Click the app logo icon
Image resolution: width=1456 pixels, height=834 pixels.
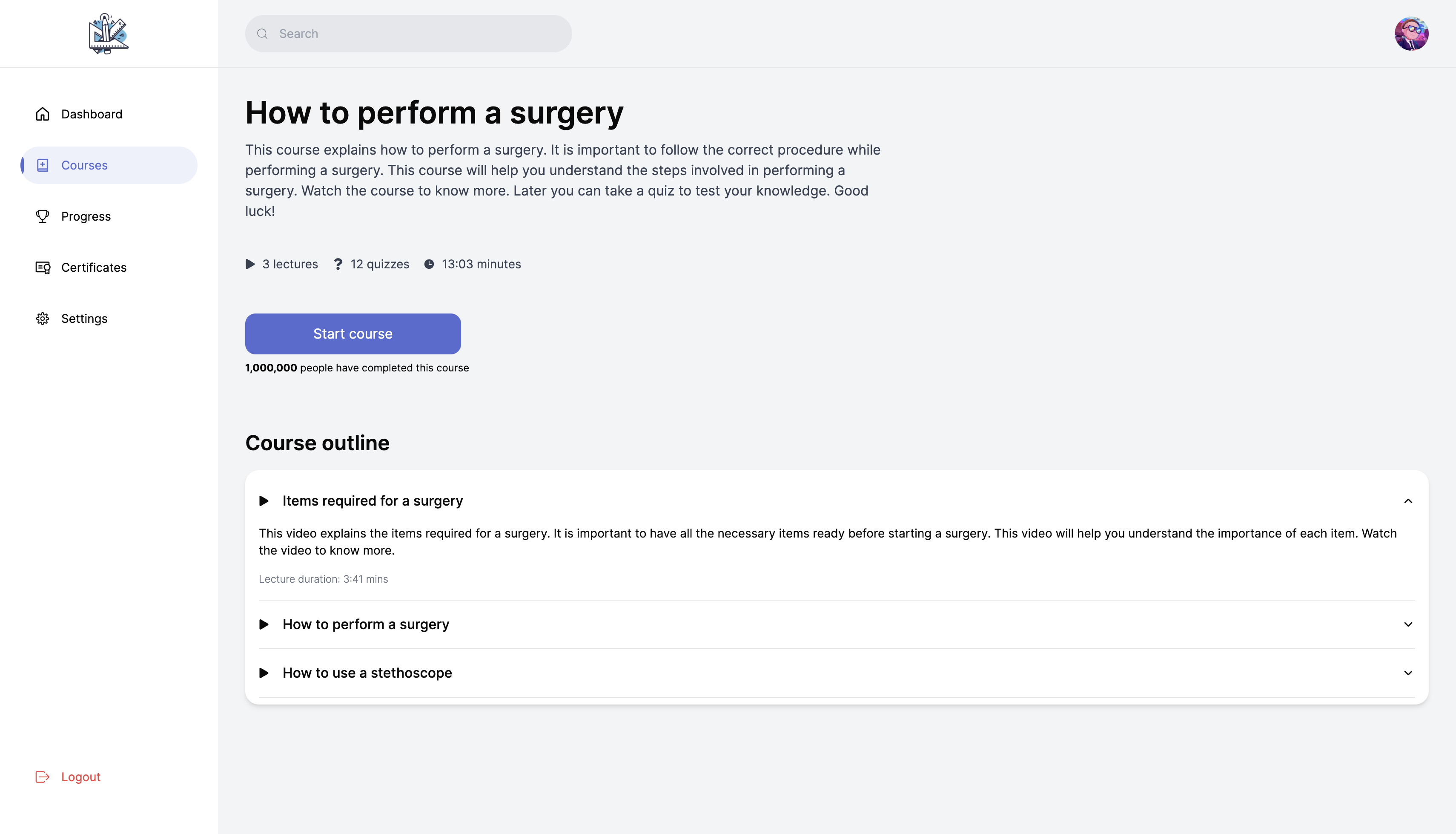point(109,34)
